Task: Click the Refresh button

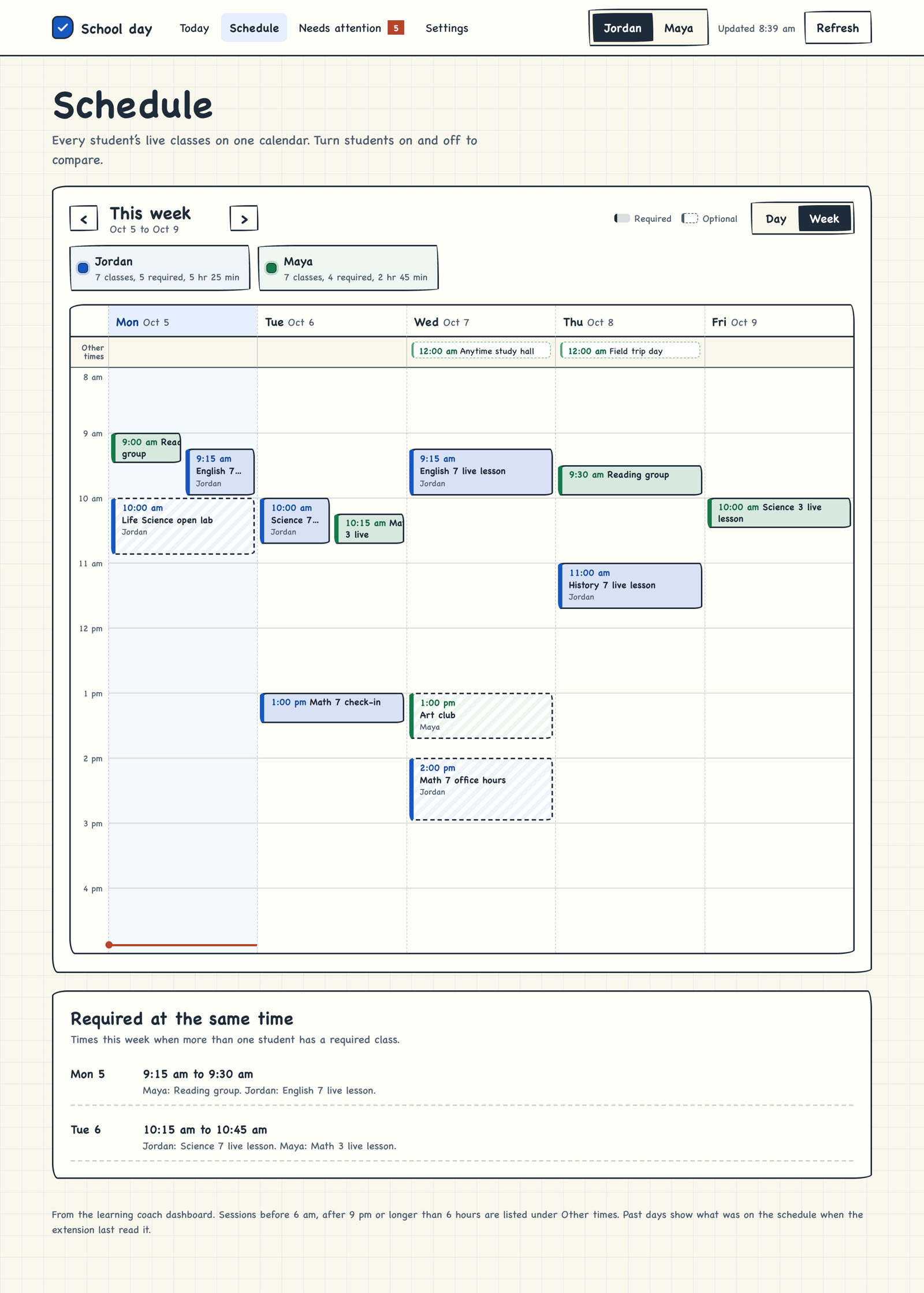Action: (837, 28)
